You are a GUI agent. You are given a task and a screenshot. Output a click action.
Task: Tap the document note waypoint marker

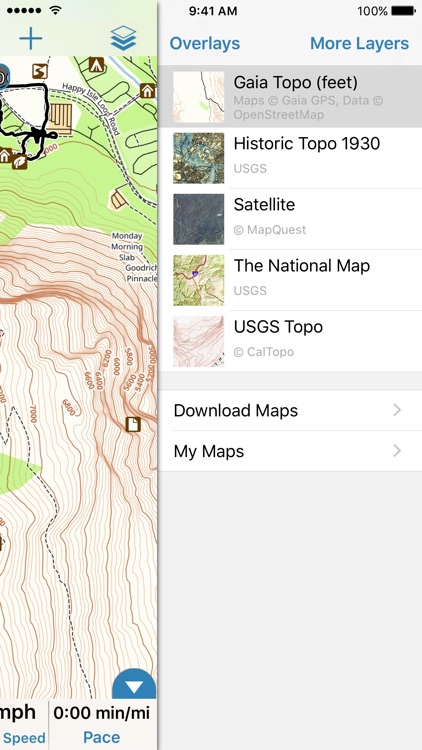133,424
